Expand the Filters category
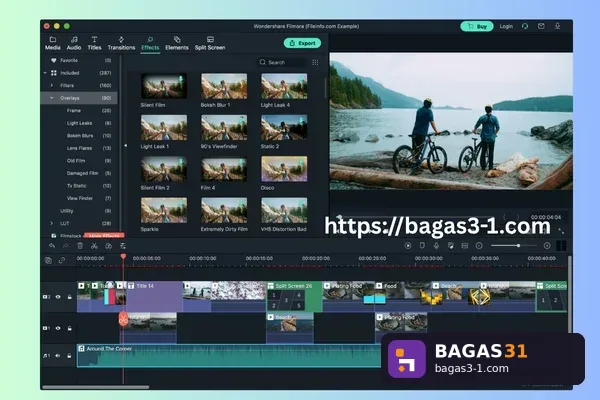The width and height of the screenshot is (600, 400). [x=52, y=85]
